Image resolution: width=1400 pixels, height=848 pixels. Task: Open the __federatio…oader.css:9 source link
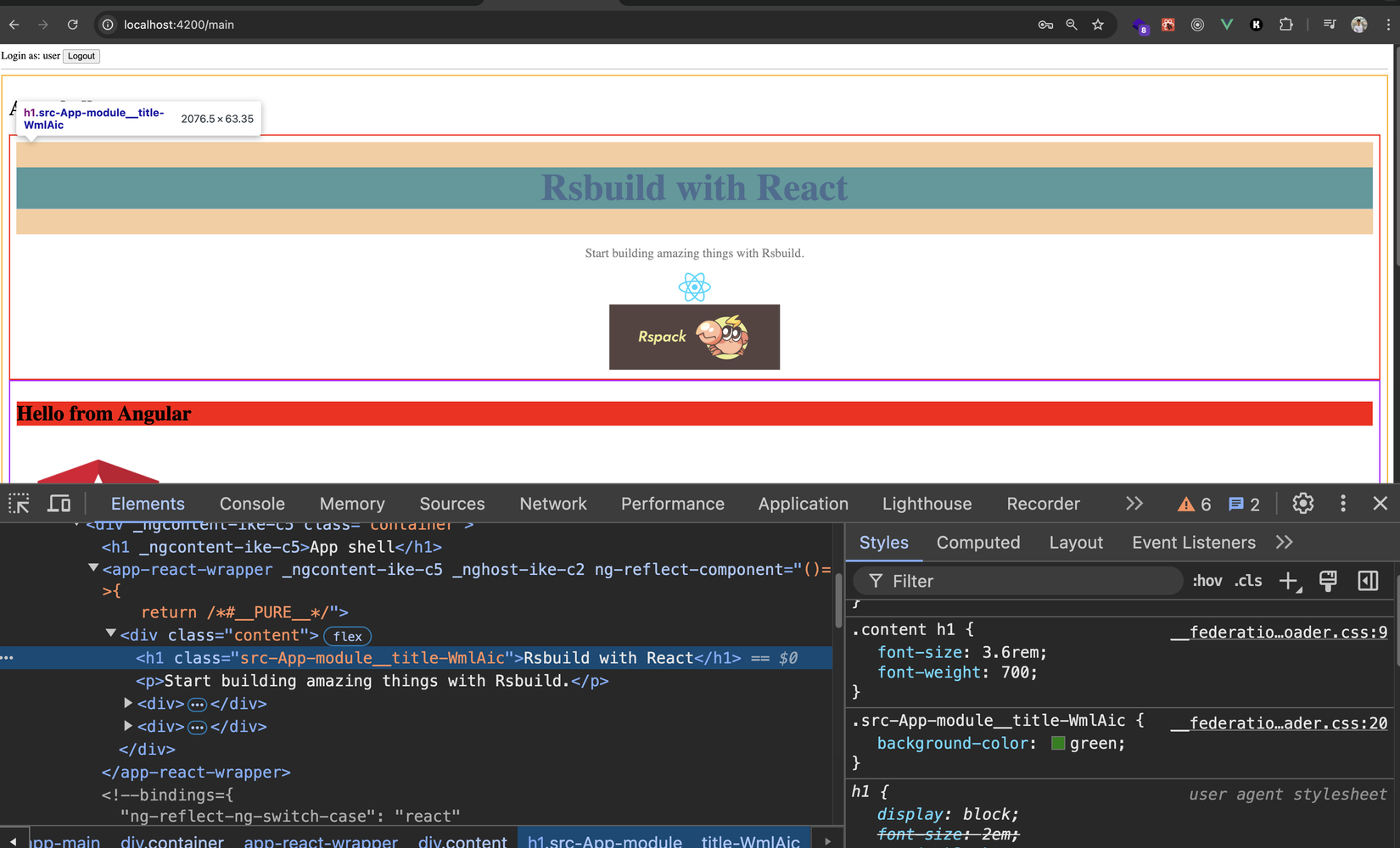pos(1279,632)
